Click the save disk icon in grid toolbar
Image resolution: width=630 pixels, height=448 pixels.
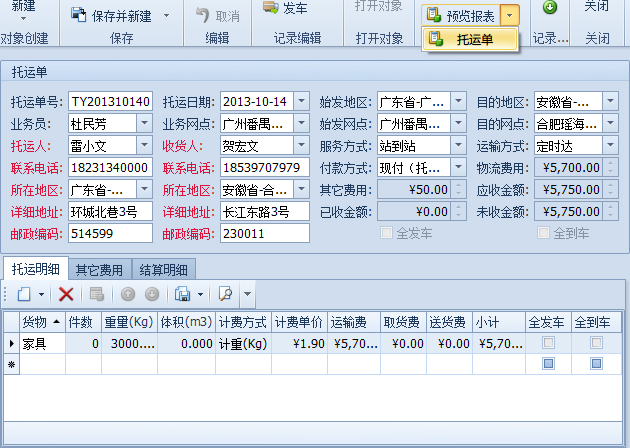183,294
